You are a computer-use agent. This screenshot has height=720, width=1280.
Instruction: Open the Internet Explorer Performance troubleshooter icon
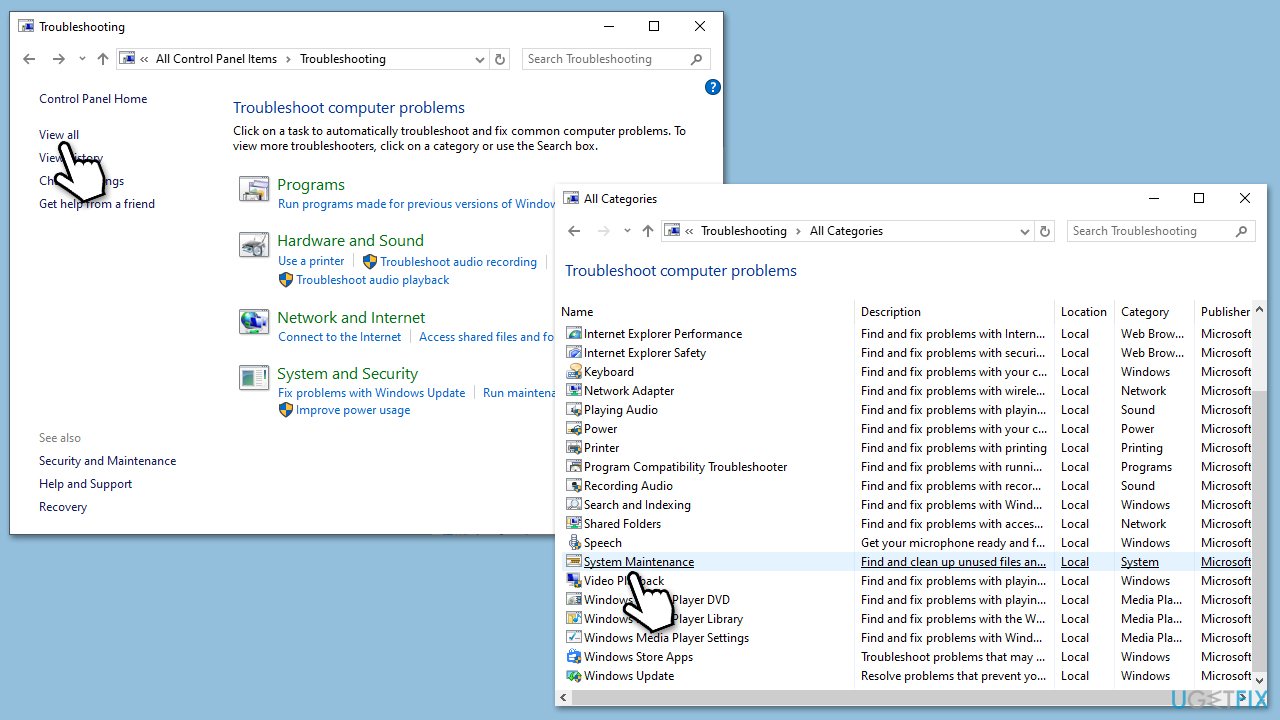(x=573, y=334)
